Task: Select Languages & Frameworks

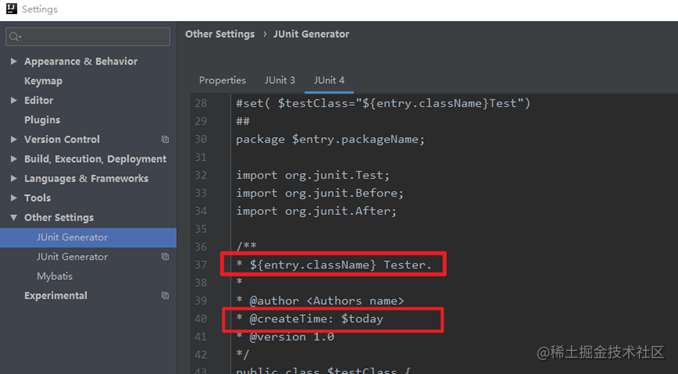Action: [x=86, y=179]
